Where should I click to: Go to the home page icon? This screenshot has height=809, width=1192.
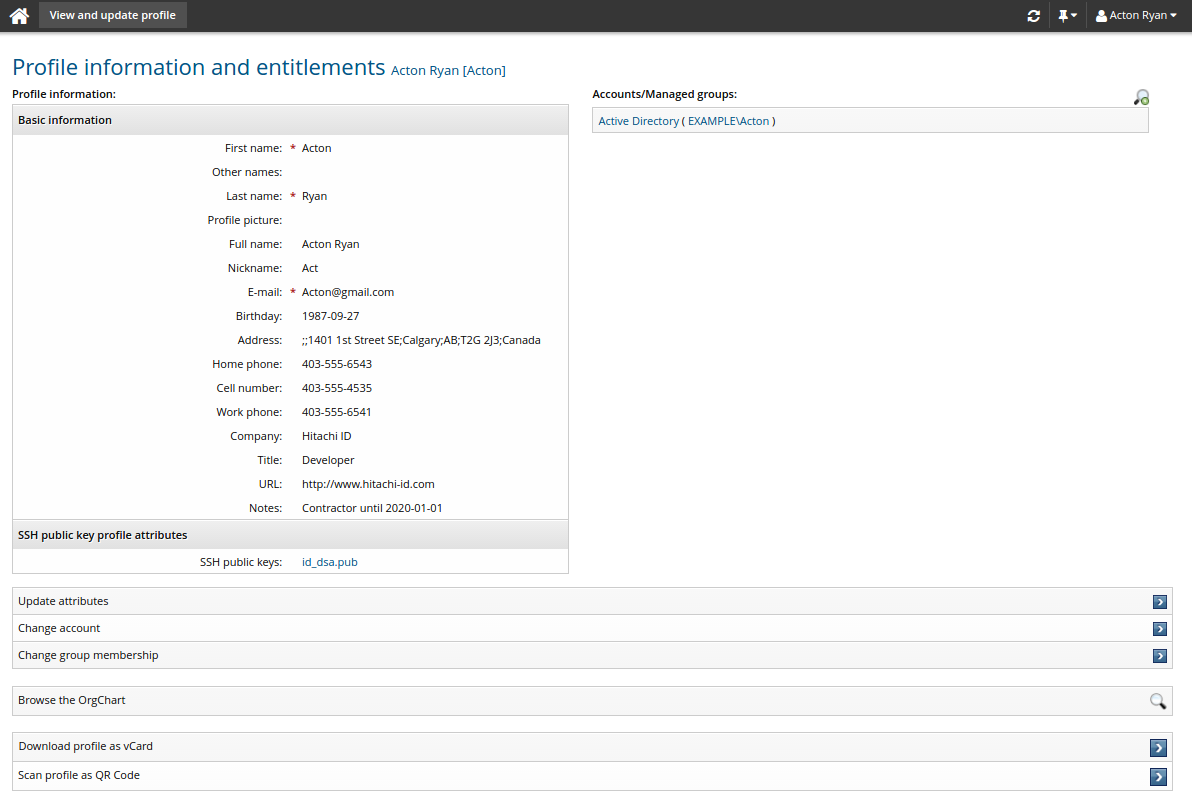tap(19, 16)
